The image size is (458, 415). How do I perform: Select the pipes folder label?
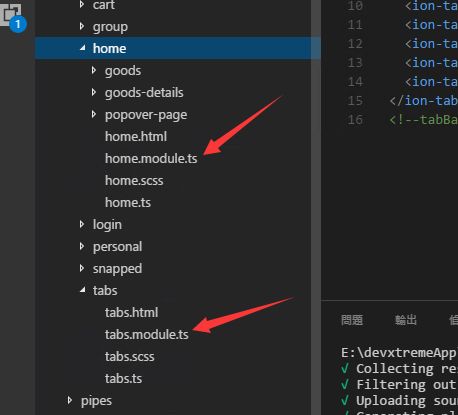click(x=96, y=401)
